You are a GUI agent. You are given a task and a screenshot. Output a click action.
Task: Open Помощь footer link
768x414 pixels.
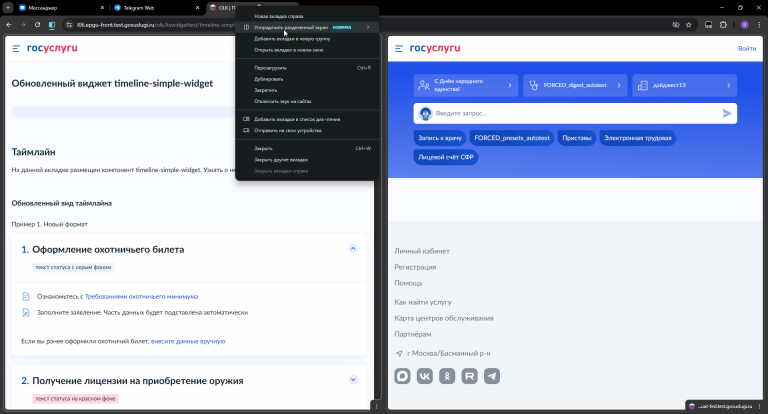click(x=408, y=283)
